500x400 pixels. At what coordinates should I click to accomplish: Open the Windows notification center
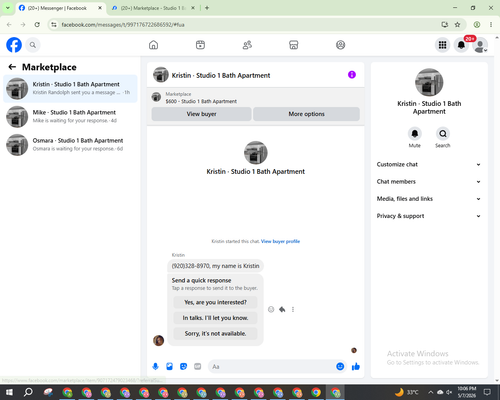point(487,392)
